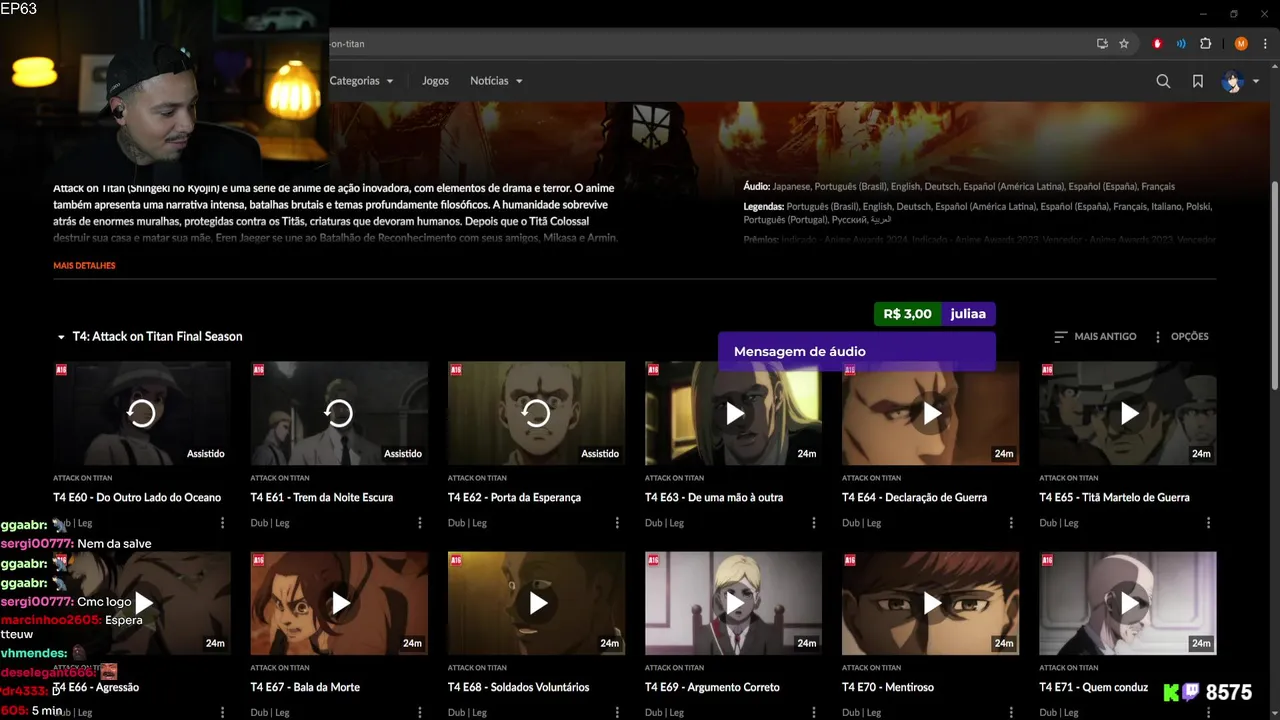Replay episode E60 Do Outro Lado do Oceano
1280x720 pixels.
click(x=141, y=413)
